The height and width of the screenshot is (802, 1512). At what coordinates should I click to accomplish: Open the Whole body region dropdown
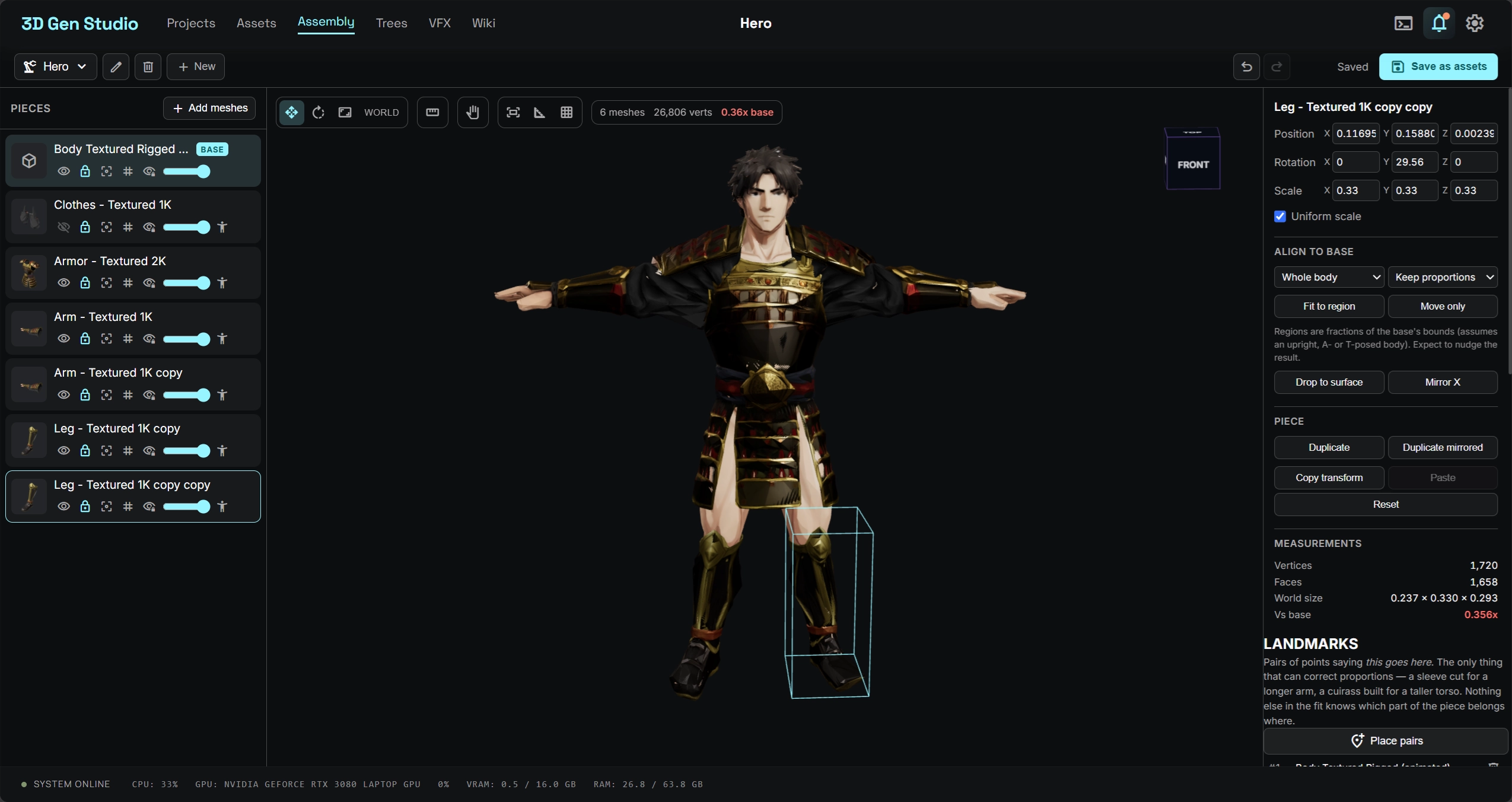(1329, 277)
